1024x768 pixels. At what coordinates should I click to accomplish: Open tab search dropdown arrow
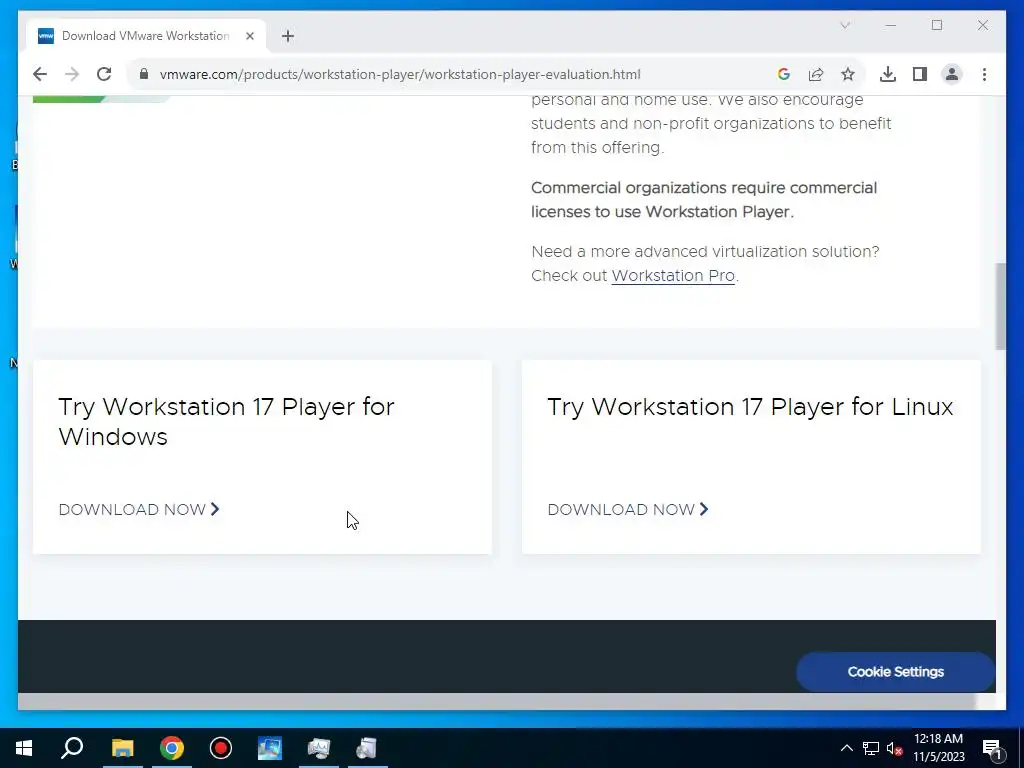pyautogui.click(x=845, y=25)
